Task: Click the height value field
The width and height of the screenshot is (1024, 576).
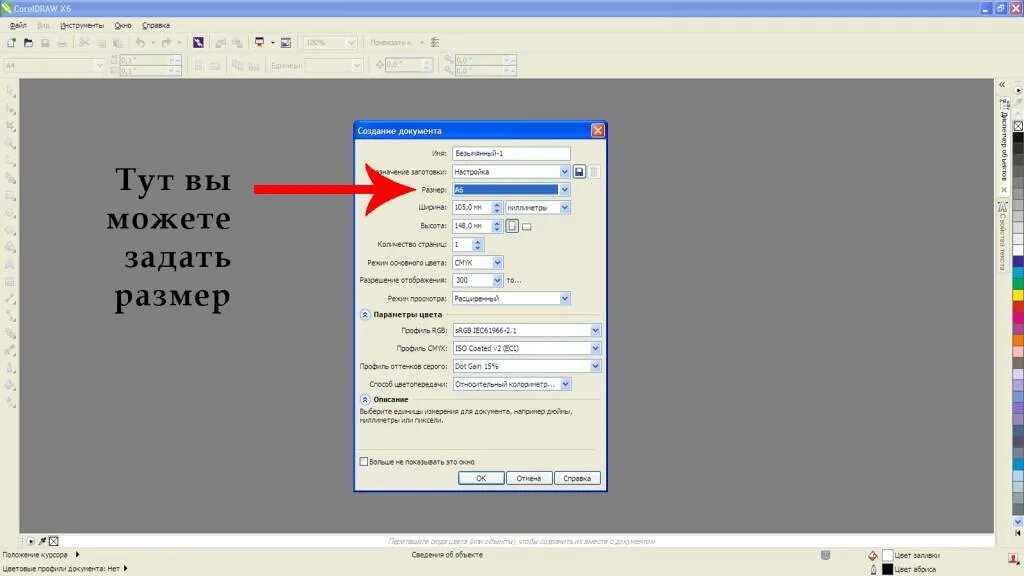Action: (472, 226)
